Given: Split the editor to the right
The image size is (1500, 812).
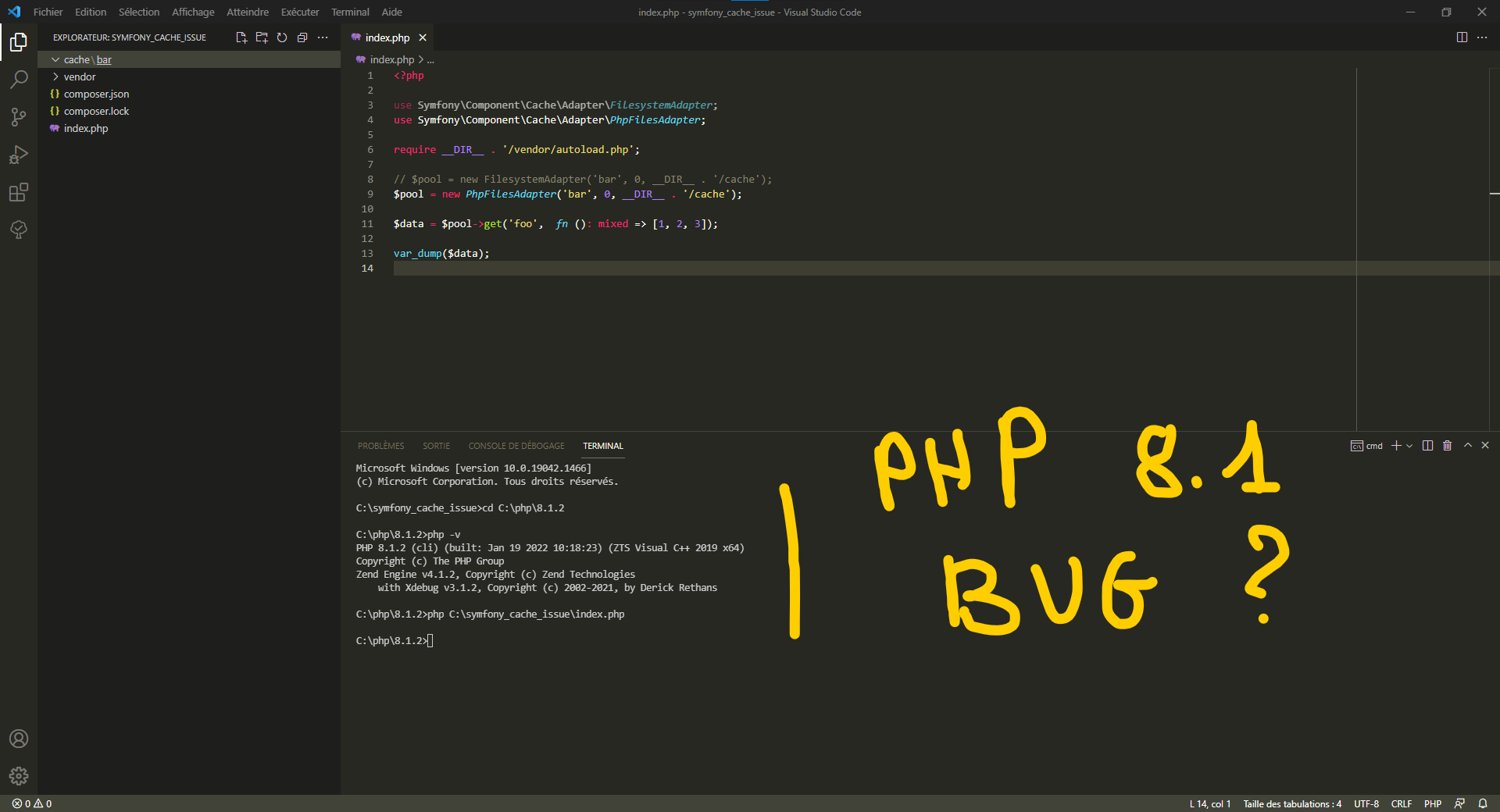Looking at the screenshot, I should pyautogui.click(x=1462, y=37).
